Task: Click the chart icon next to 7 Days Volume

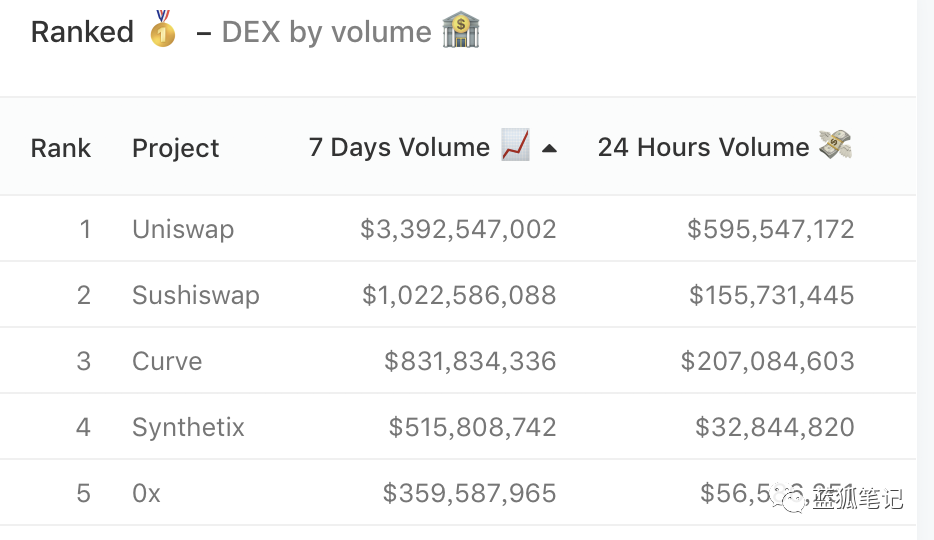Action: [x=516, y=145]
